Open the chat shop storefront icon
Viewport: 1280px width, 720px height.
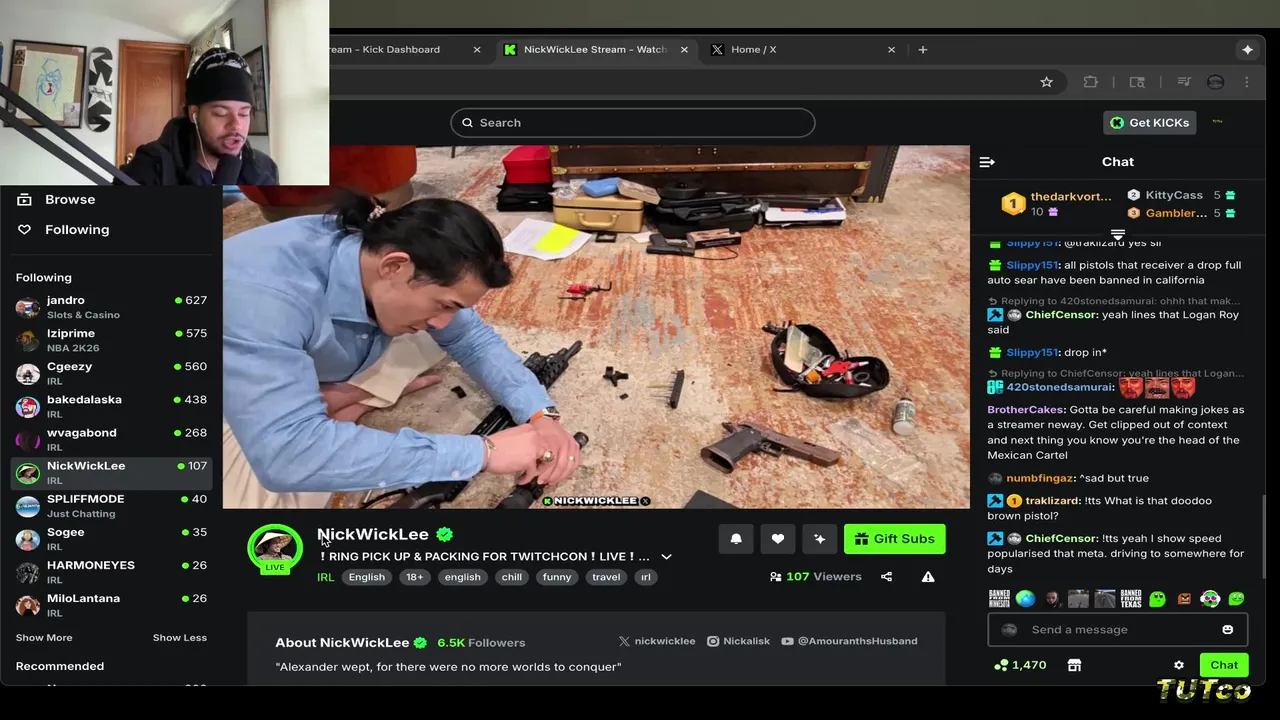point(1074,665)
